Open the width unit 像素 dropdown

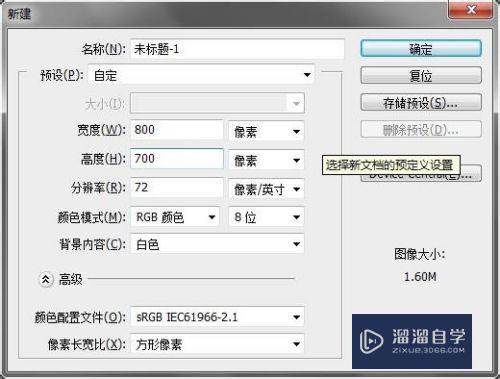(x=266, y=131)
